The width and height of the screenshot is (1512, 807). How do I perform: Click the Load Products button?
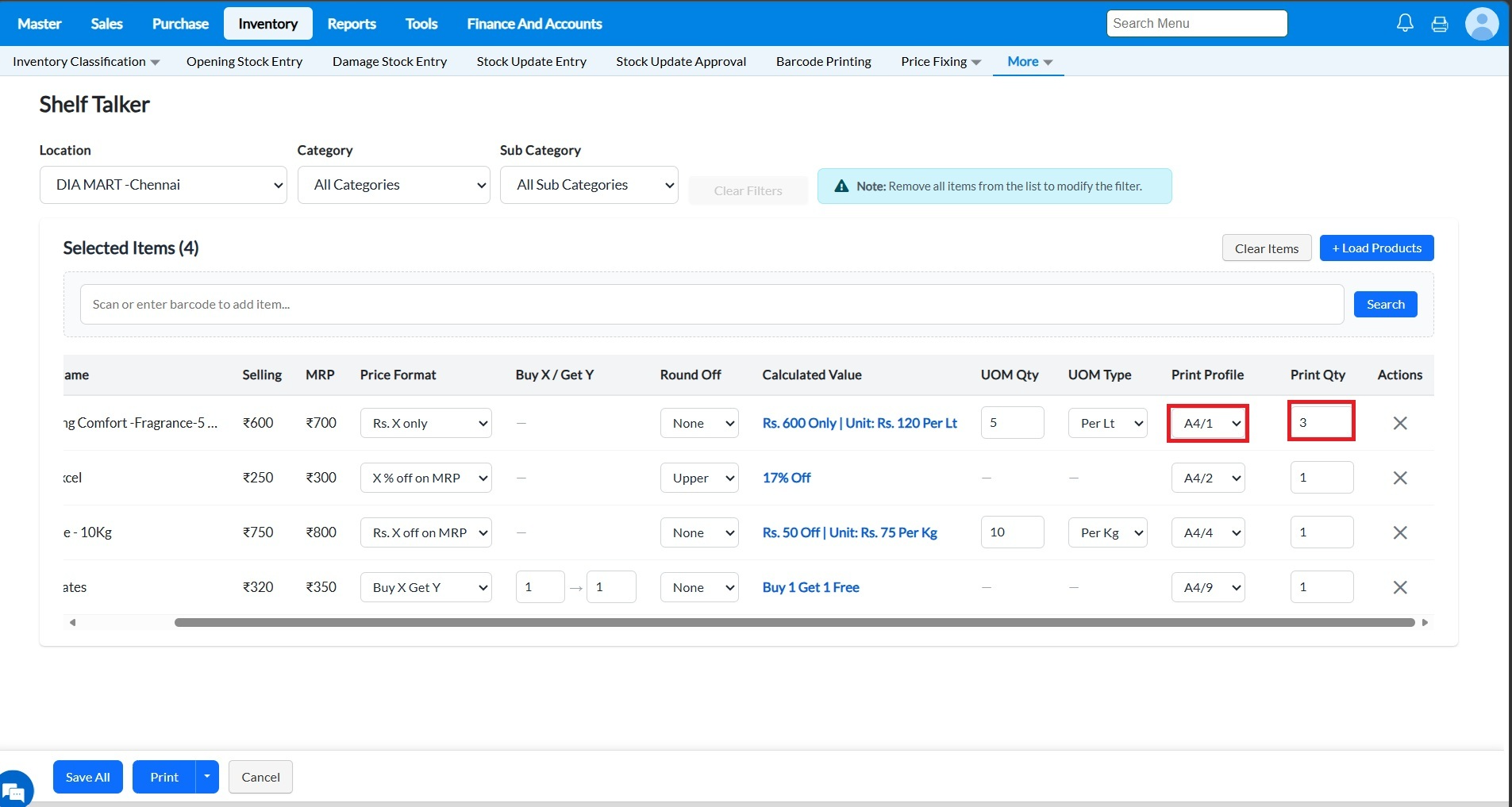(1375, 248)
